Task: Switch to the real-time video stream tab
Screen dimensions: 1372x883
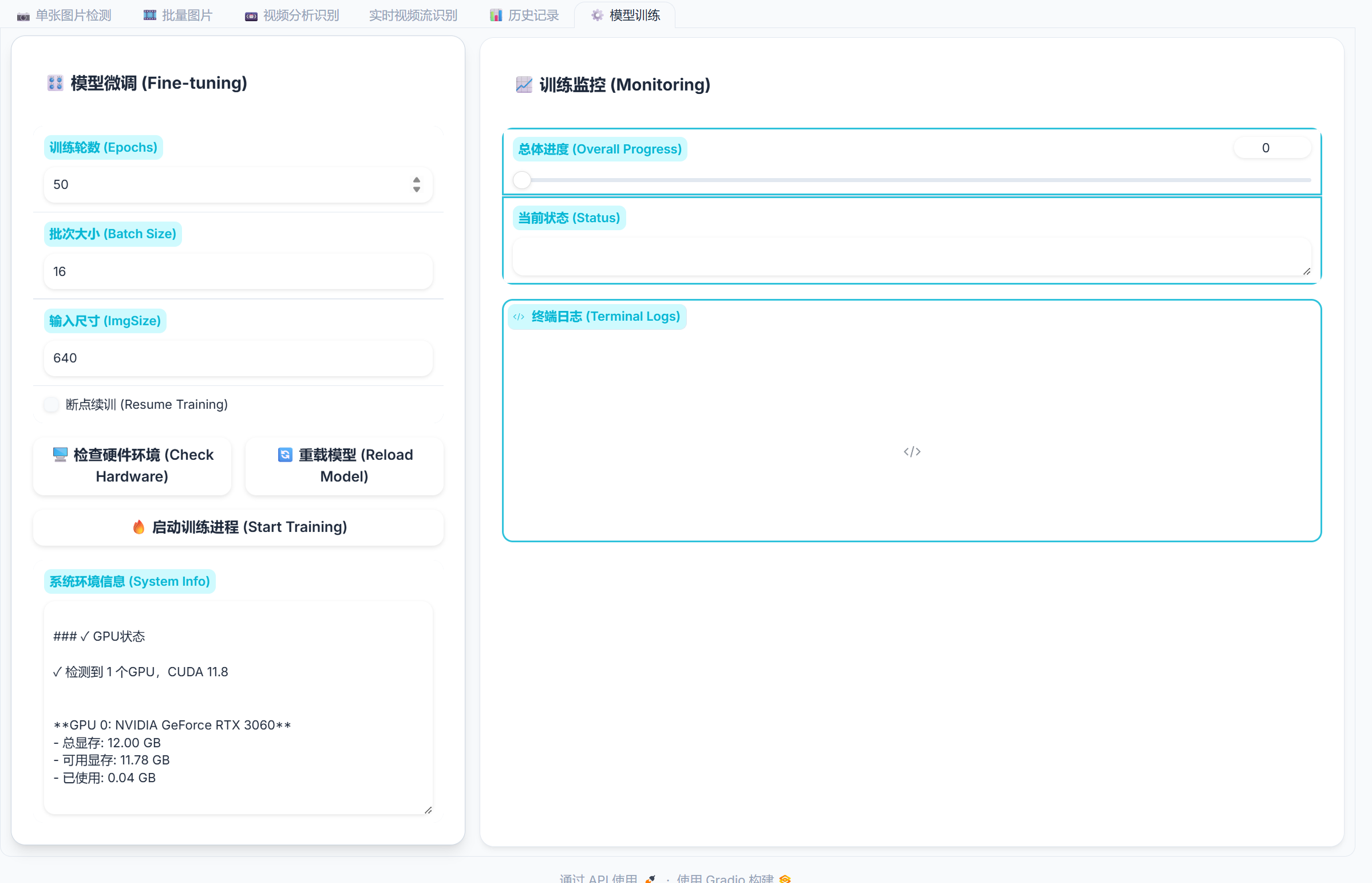Action: (x=413, y=15)
